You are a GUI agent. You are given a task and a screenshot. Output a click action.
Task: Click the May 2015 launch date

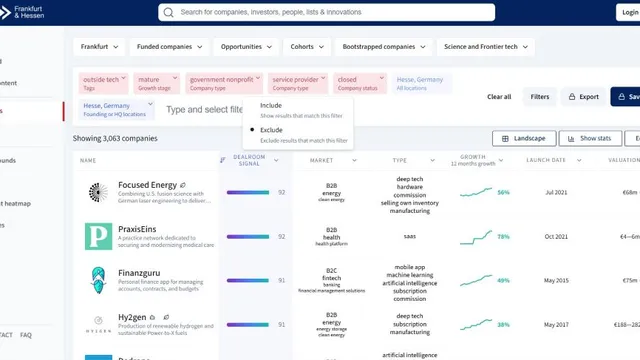[556, 280]
